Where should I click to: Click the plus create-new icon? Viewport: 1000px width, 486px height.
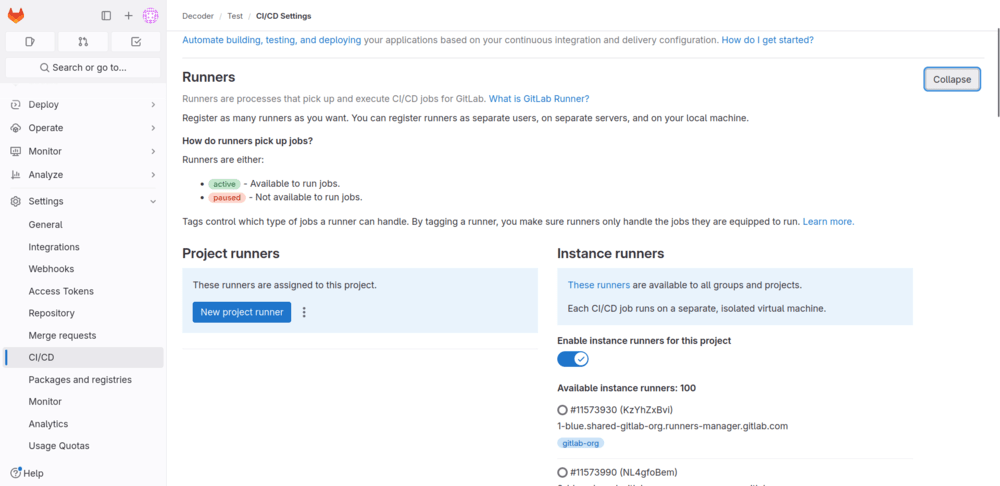(128, 16)
